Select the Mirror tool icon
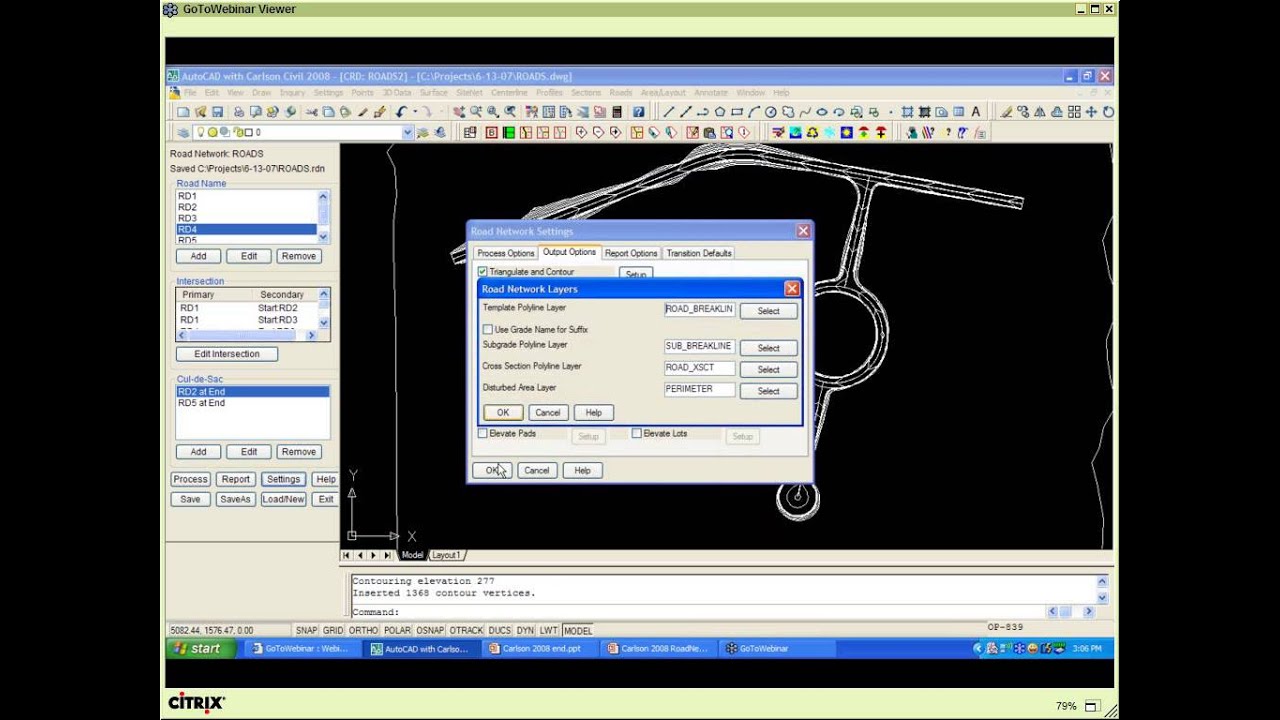 point(1041,112)
